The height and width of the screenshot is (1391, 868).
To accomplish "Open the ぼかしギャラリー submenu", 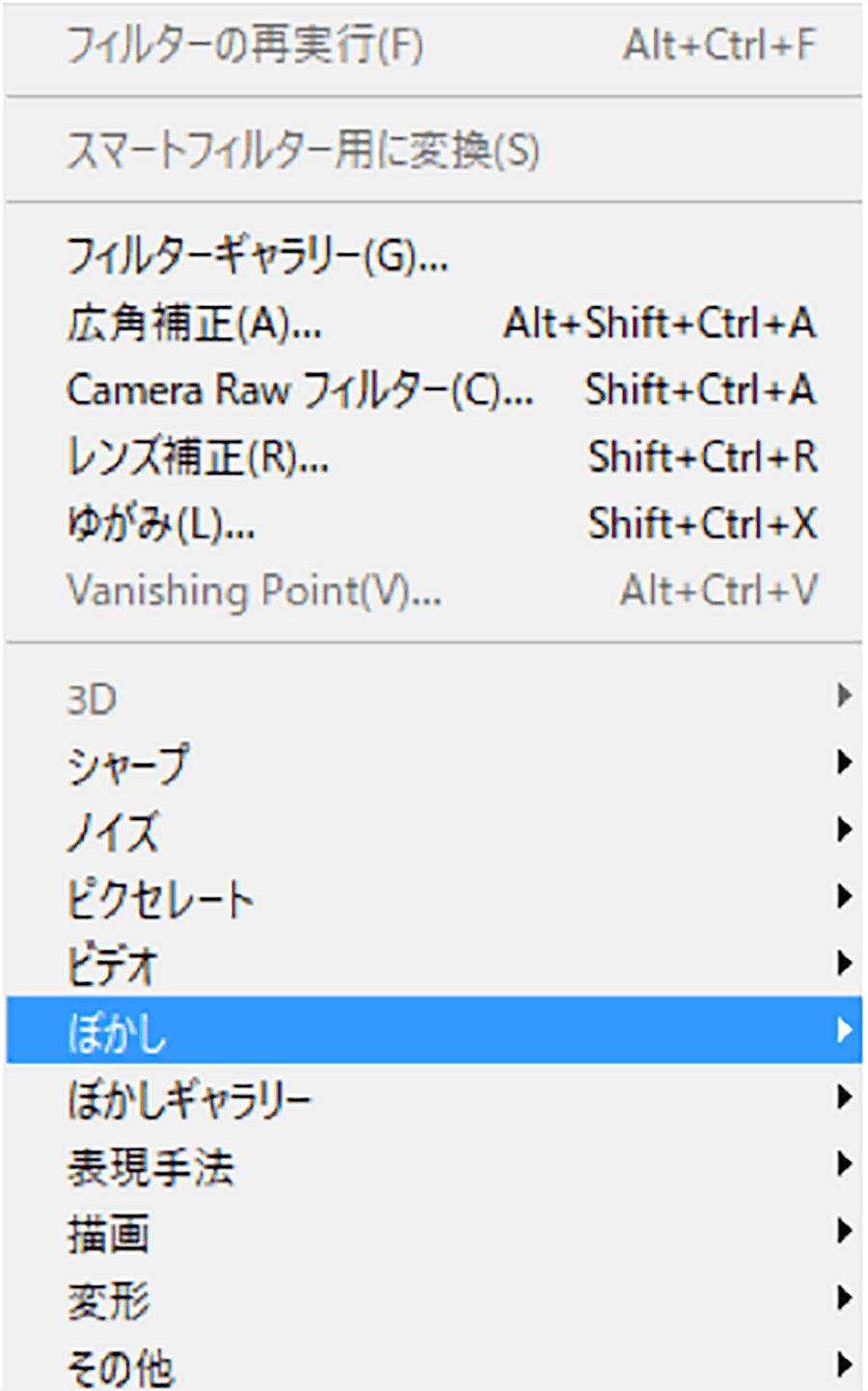I will 189,1098.
